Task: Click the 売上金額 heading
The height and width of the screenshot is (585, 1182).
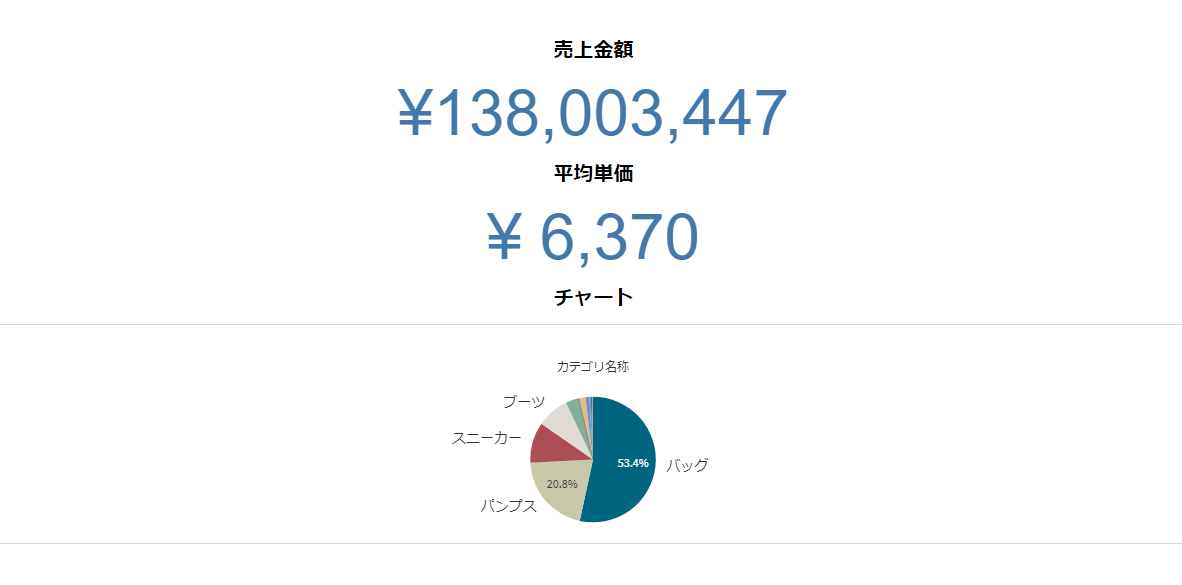Action: pyautogui.click(x=593, y=50)
